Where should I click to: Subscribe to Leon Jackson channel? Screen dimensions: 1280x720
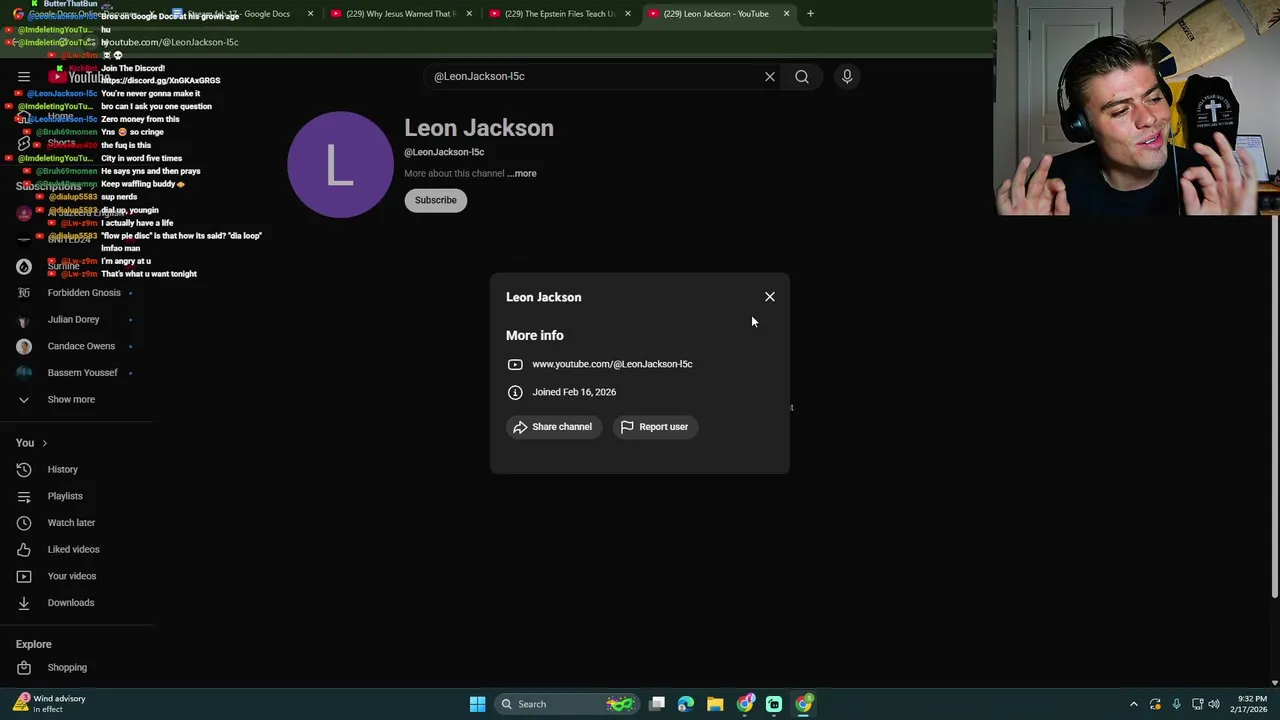click(435, 200)
